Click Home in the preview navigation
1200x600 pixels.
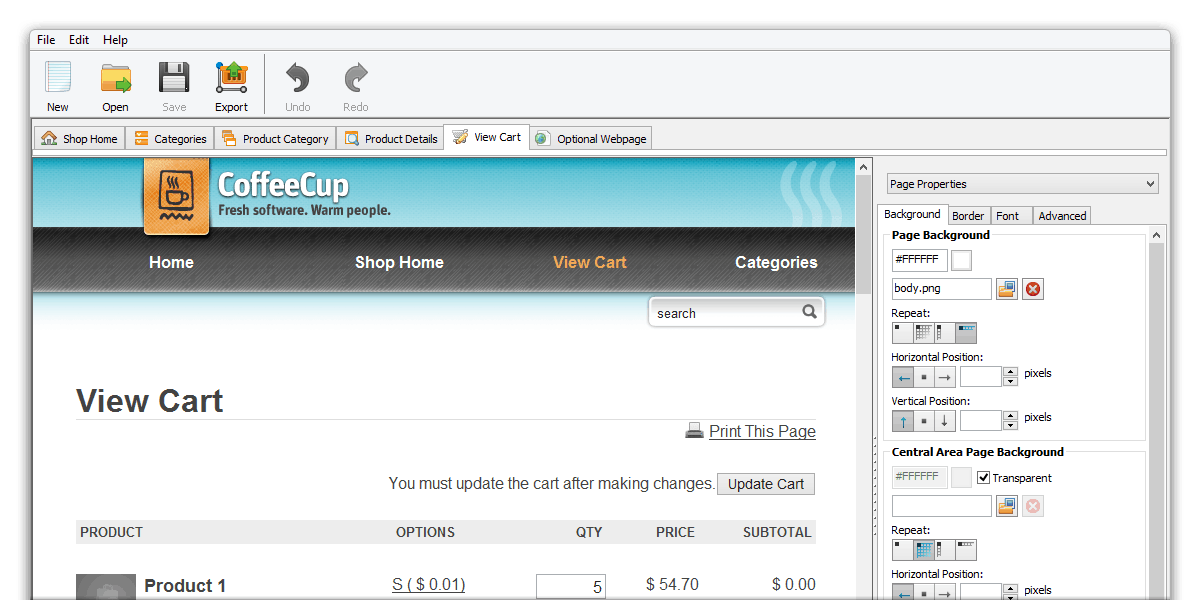(x=171, y=262)
